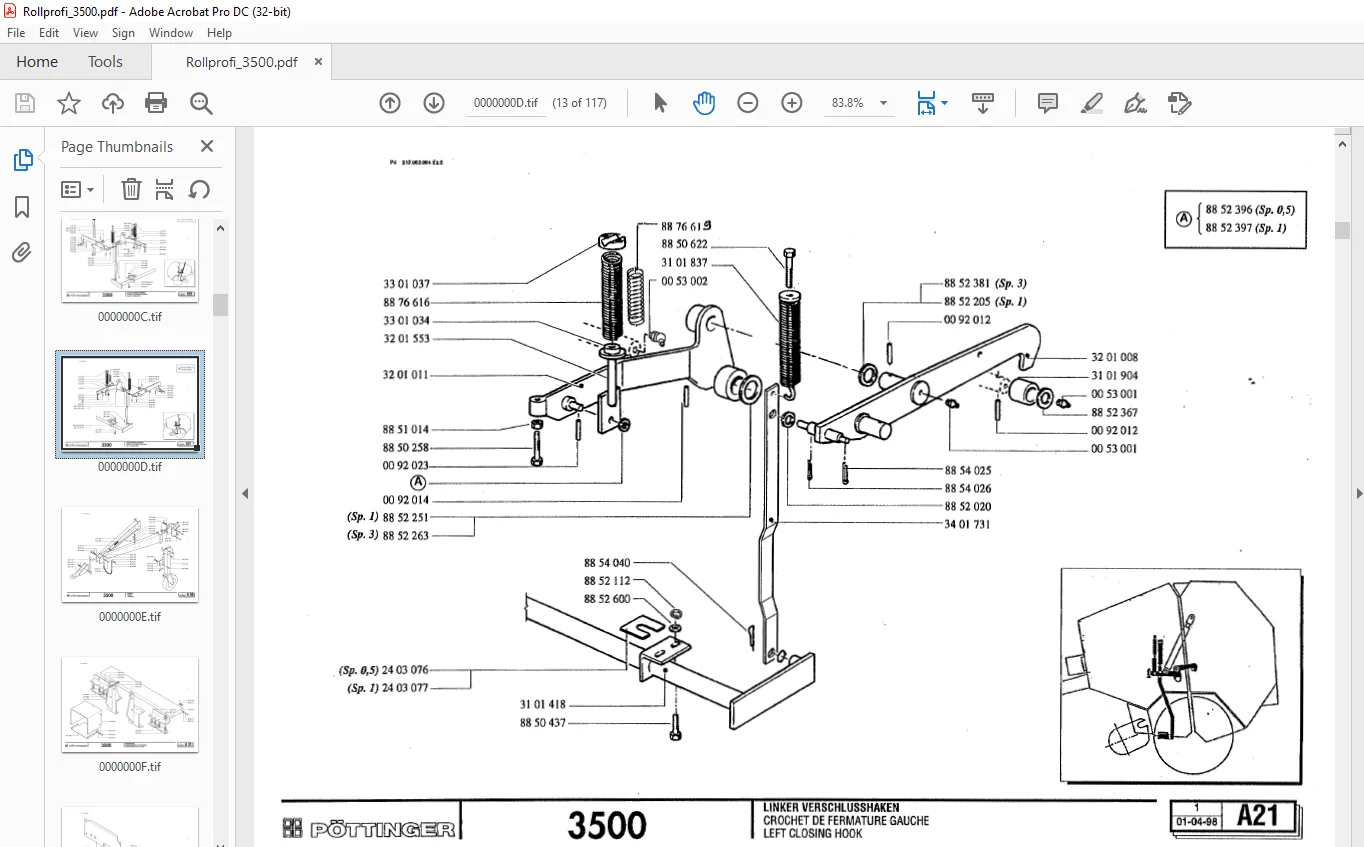Screen dimensions: 1364x847
Task: Open the Edit PDF tool in toolbar
Action: 1180,103
